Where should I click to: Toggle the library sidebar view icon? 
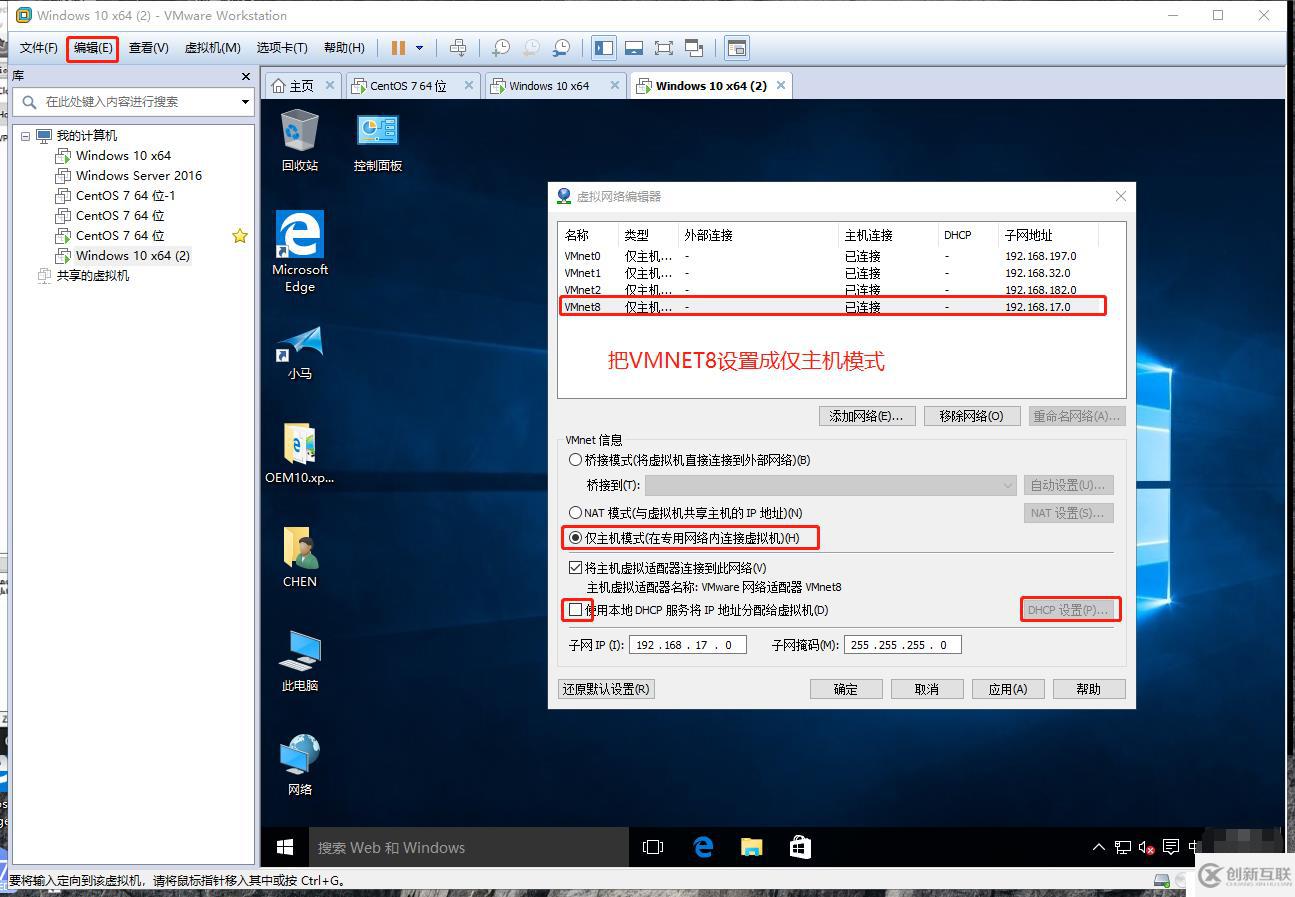click(x=604, y=48)
